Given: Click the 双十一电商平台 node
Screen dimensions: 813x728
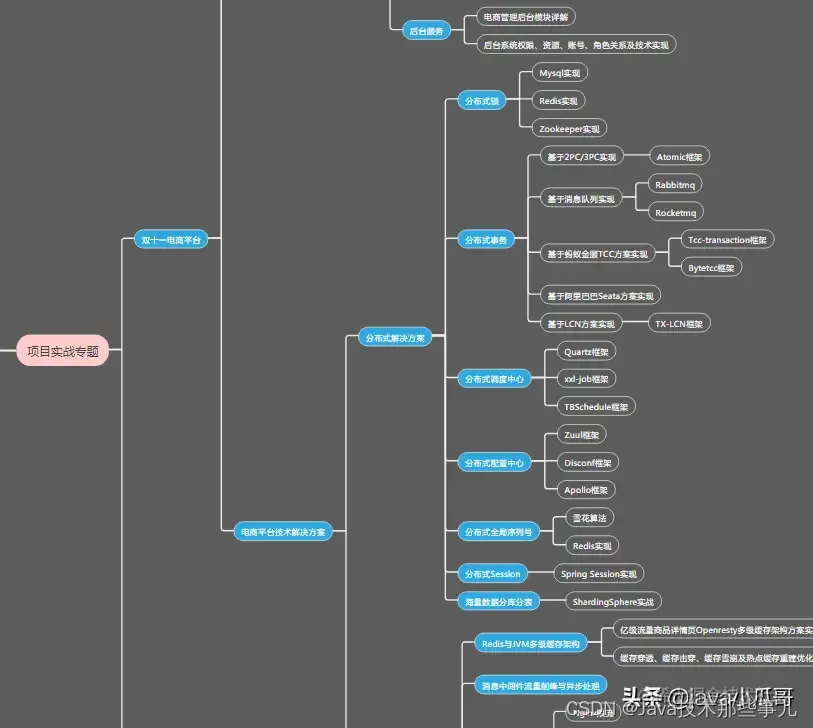Looking at the screenshot, I should tap(171, 240).
